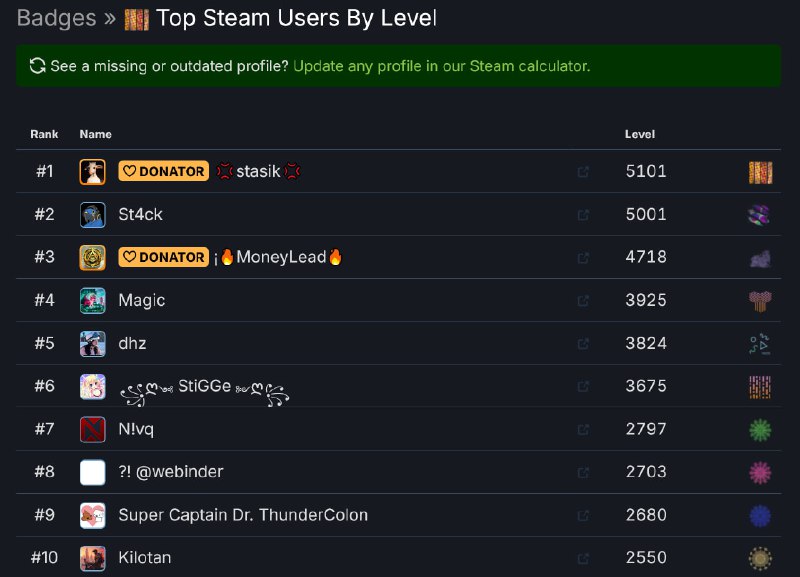Click the green badge icon for N!vq
This screenshot has height=577, width=800.
[x=760, y=430]
